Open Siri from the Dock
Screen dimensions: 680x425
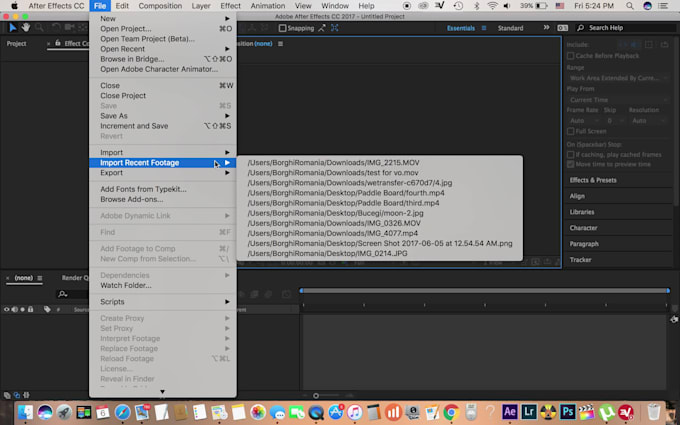point(45,412)
